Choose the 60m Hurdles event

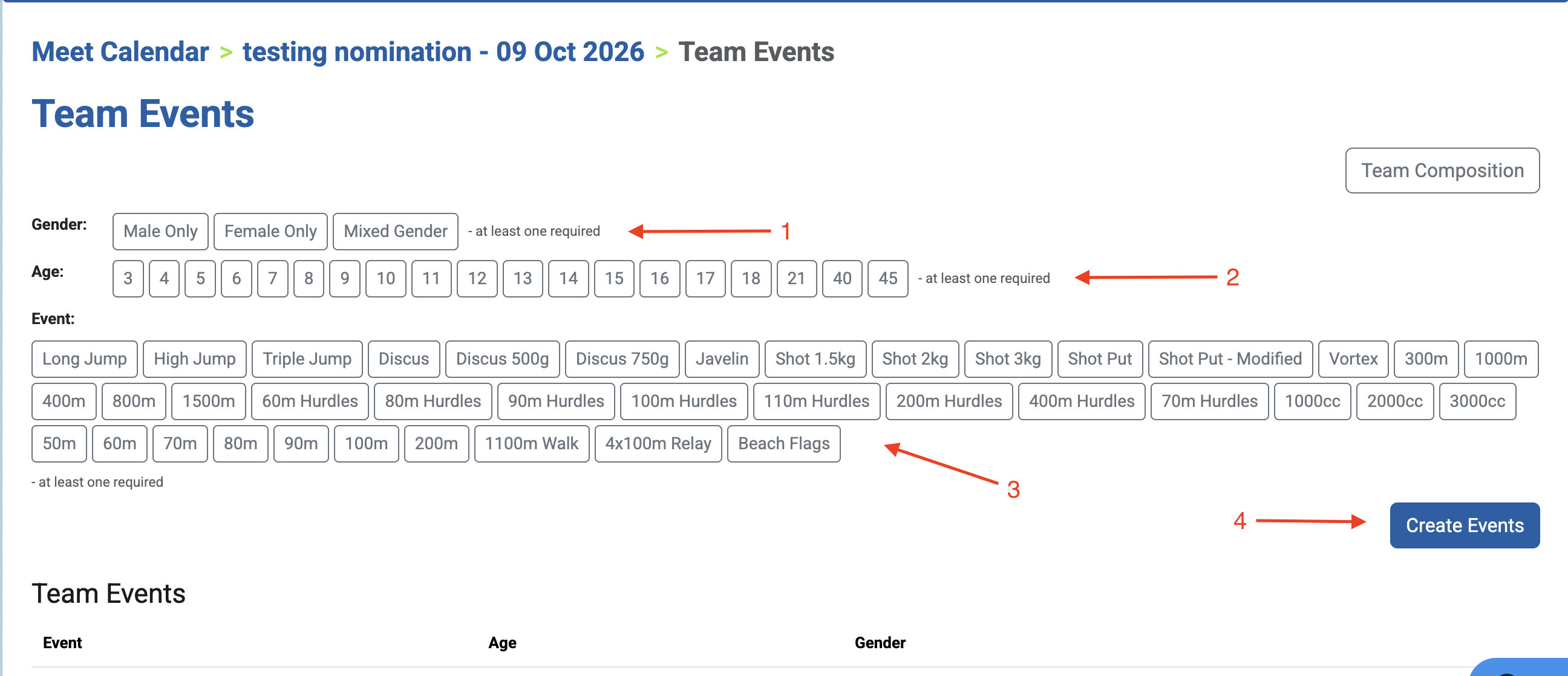click(x=310, y=401)
